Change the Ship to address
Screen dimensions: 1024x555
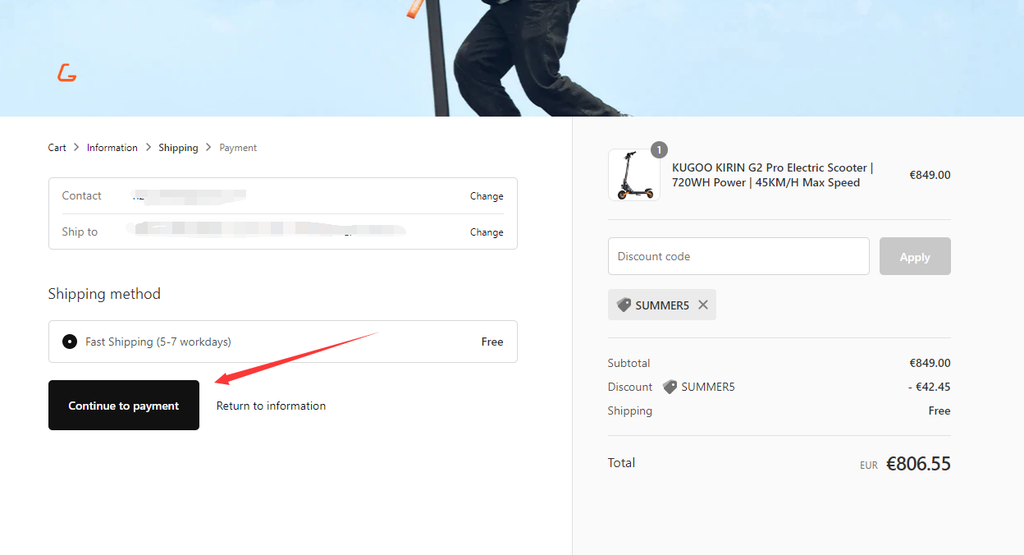(x=487, y=232)
